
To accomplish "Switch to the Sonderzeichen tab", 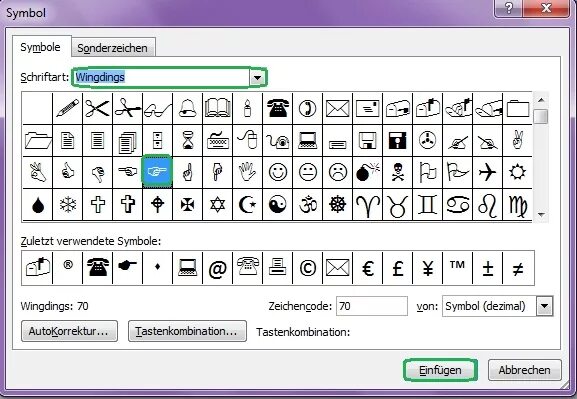I will (x=113, y=48).
